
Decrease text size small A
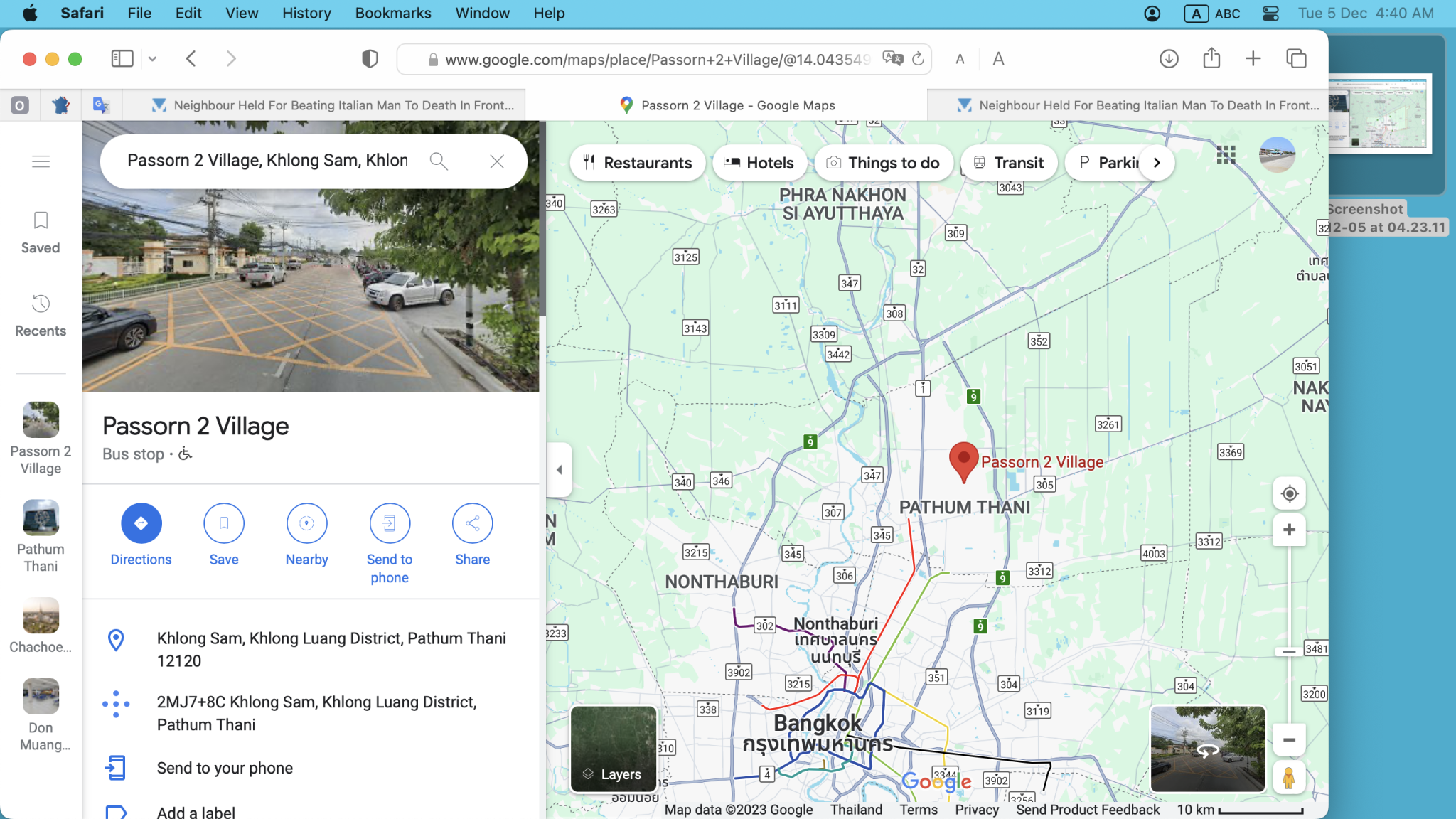pyautogui.click(x=960, y=60)
